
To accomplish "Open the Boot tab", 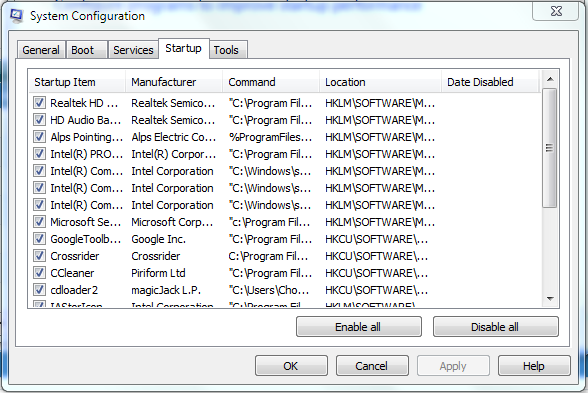I will coord(82,50).
